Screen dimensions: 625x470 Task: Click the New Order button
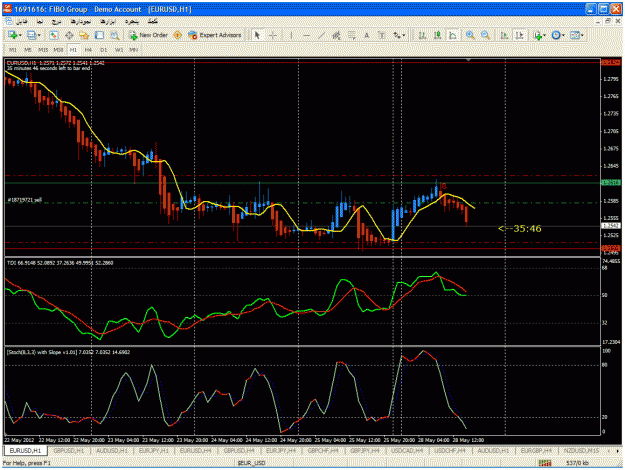coord(148,35)
